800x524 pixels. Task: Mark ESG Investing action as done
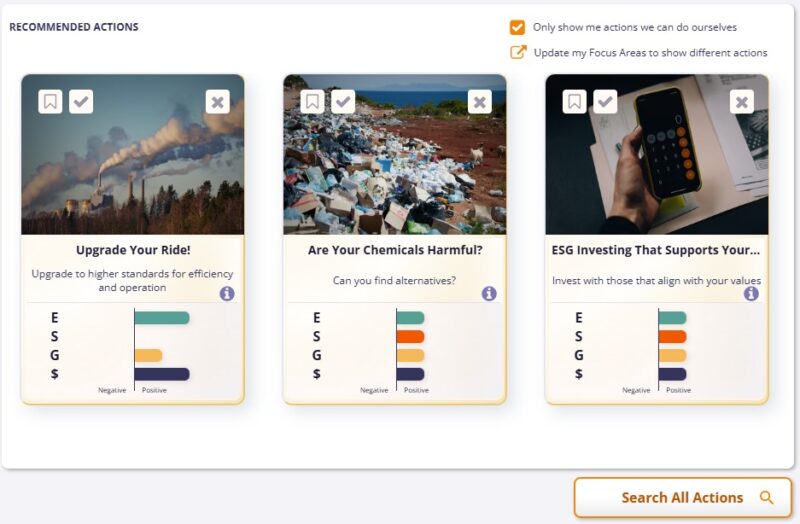pos(605,102)
